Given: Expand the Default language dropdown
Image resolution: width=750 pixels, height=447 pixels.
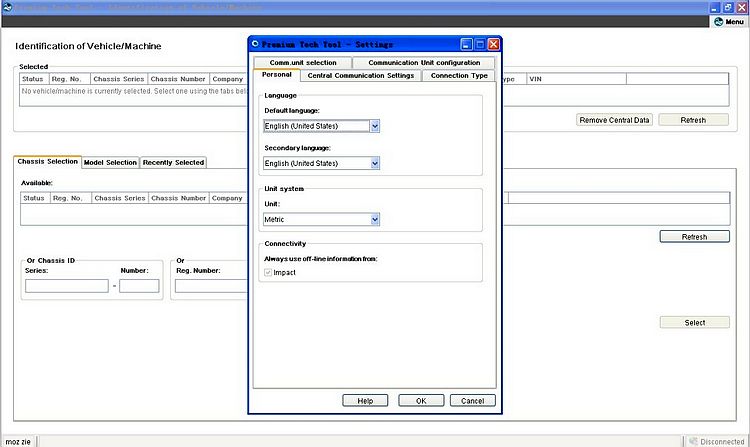Looking at the screenshot, I should (375, 126).
